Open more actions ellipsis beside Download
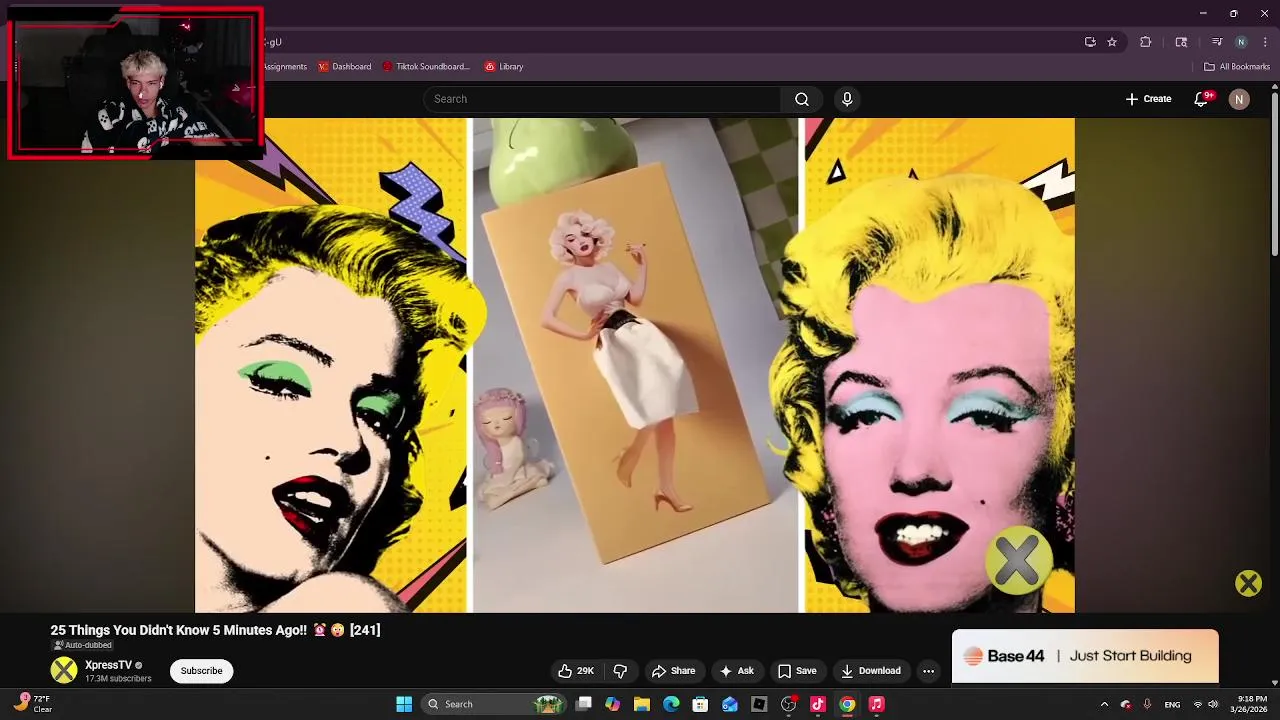Image resolution: width=1280 pixels, height=720 pixels. (928, 671)
